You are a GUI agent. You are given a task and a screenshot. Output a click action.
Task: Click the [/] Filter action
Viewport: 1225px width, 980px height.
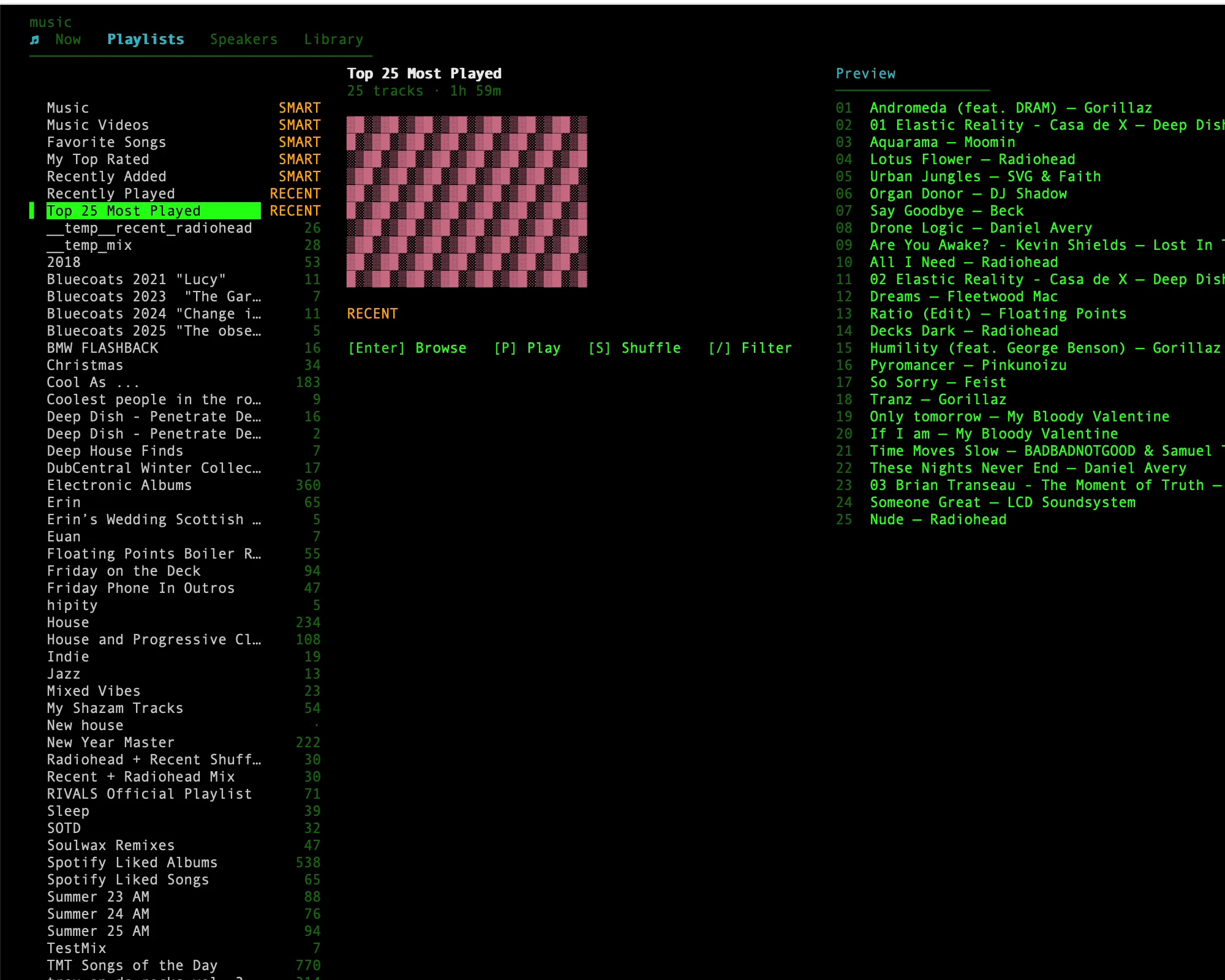pos(750,348)
